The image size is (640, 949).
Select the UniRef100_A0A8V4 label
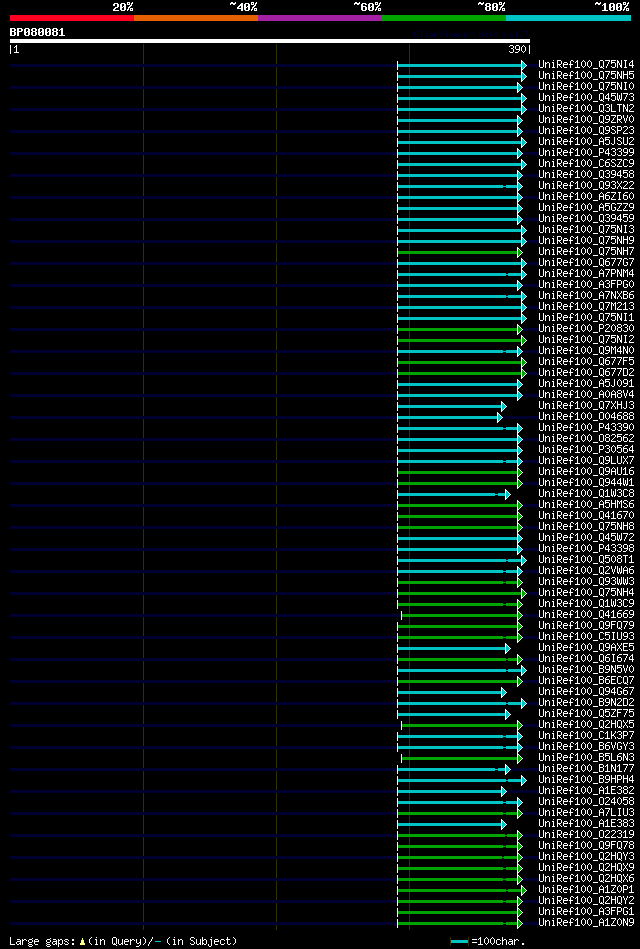point(586,395)
